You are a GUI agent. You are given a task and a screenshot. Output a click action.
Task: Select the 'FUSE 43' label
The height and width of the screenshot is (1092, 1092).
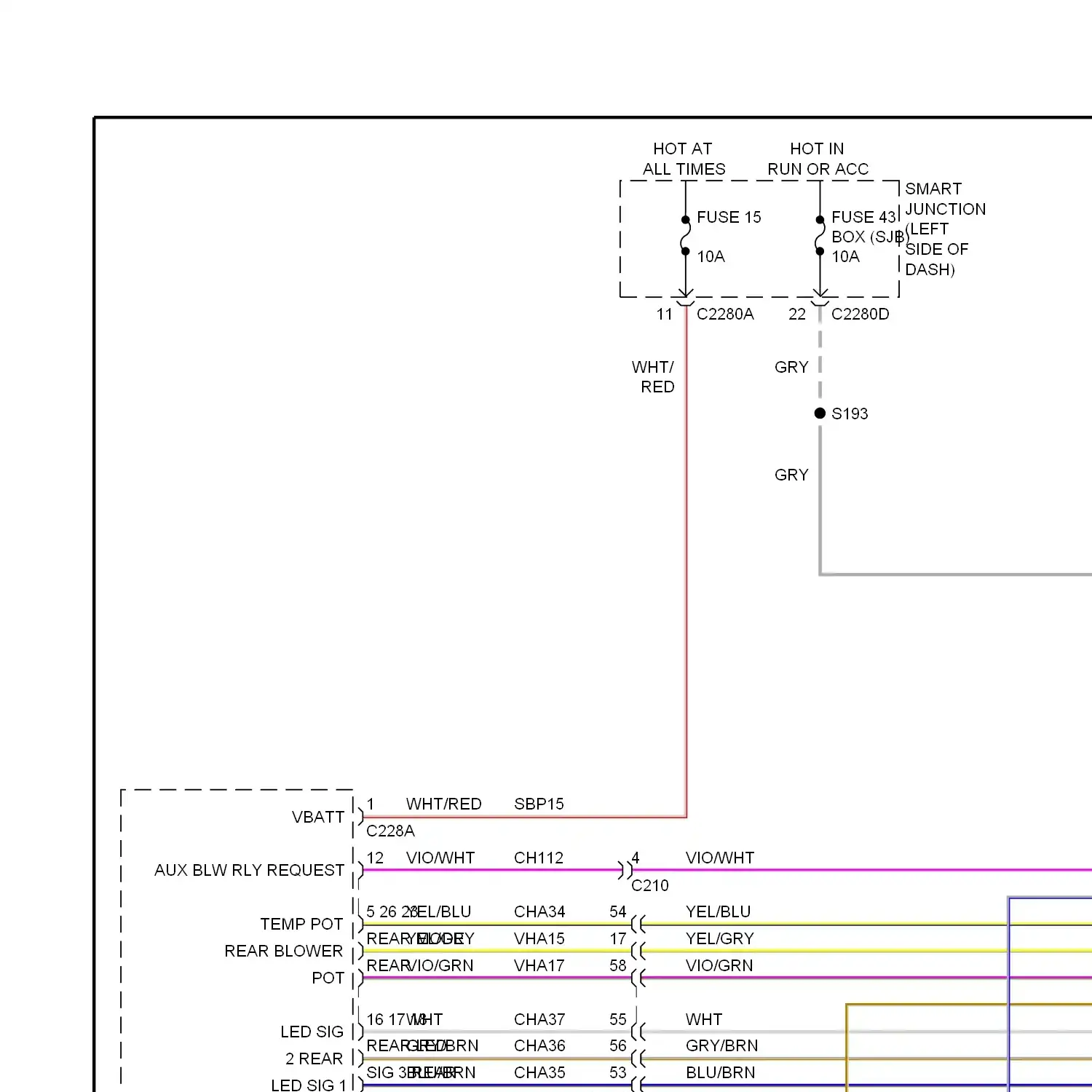click(863, 217)
